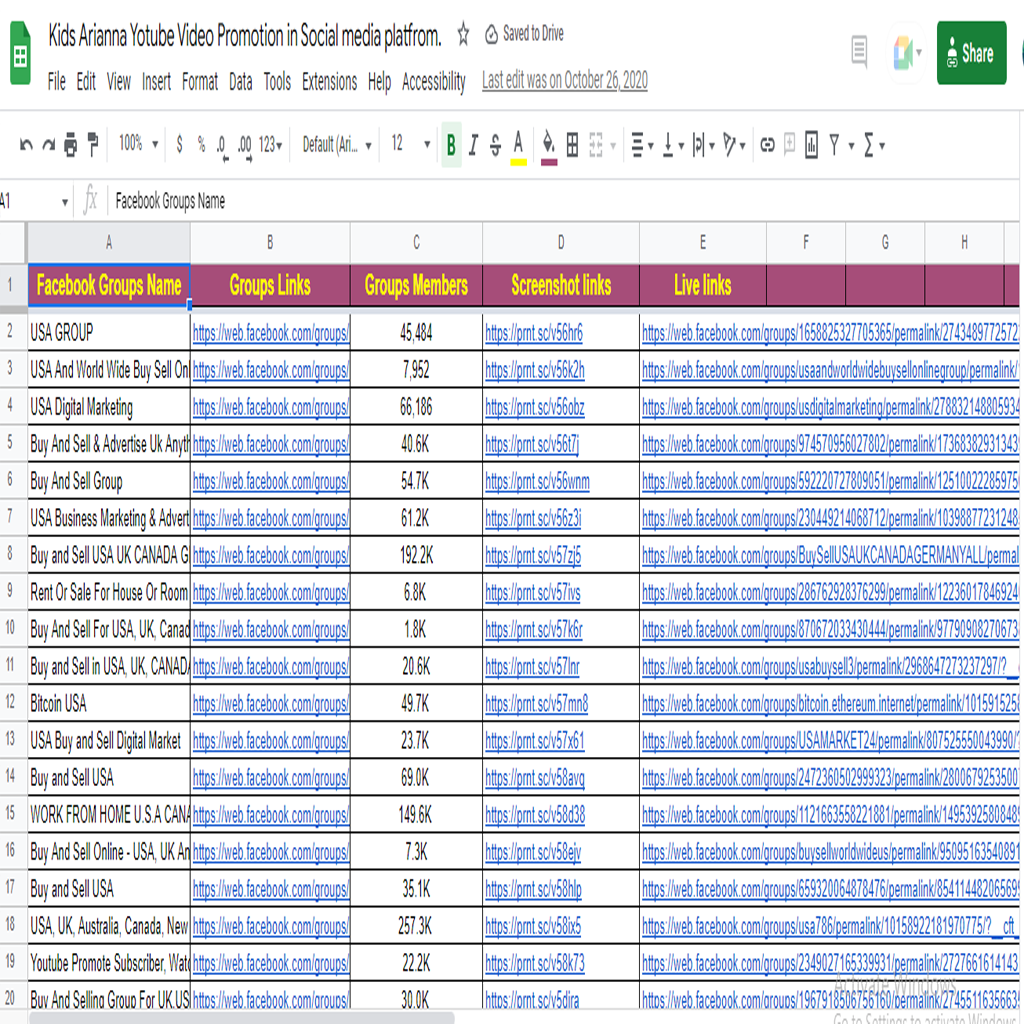1024x1024 pixels.
Task: Click the Insert chart icon
Action: 811,144
